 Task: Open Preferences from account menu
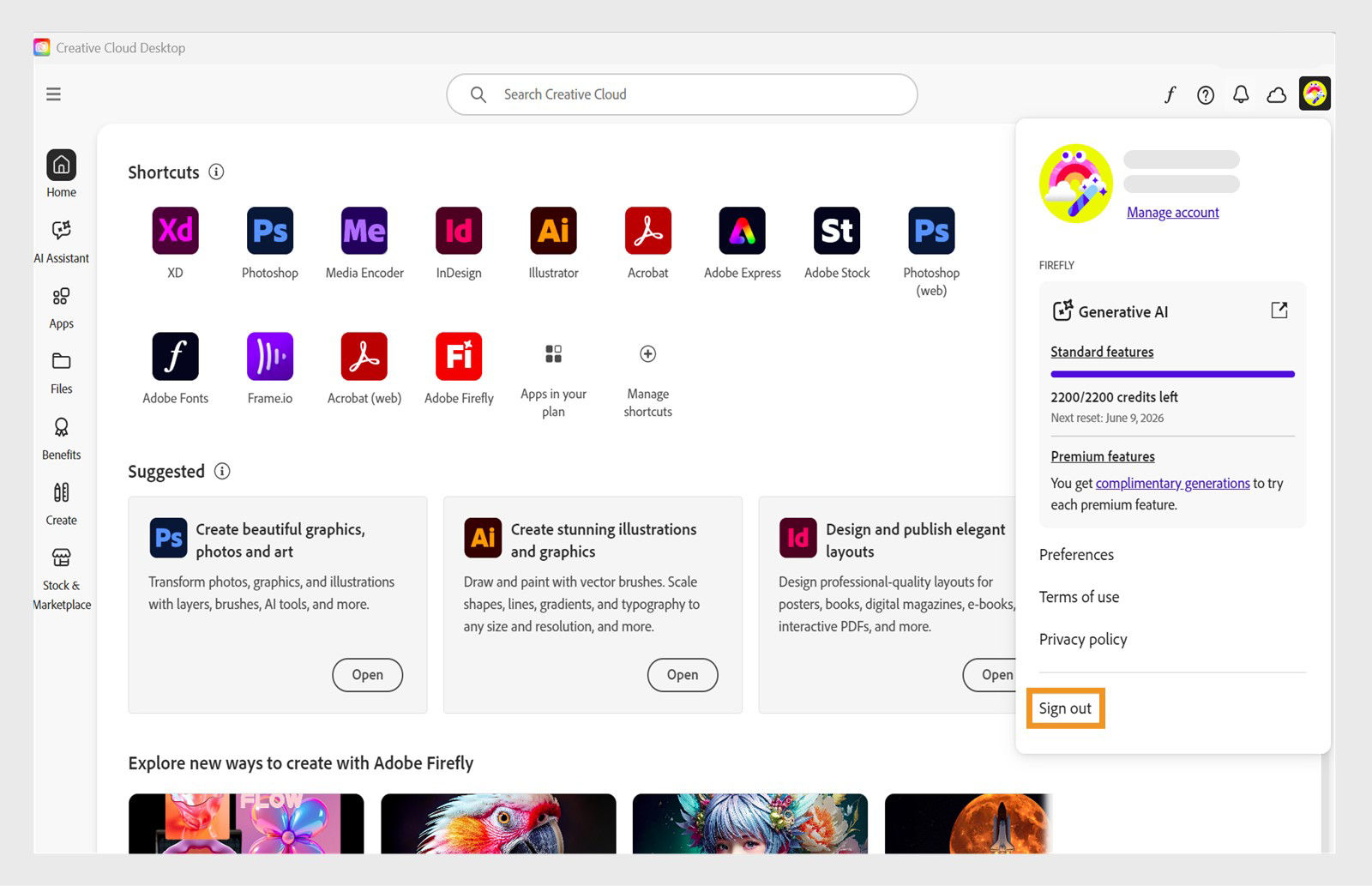[x=1076, y=555]
